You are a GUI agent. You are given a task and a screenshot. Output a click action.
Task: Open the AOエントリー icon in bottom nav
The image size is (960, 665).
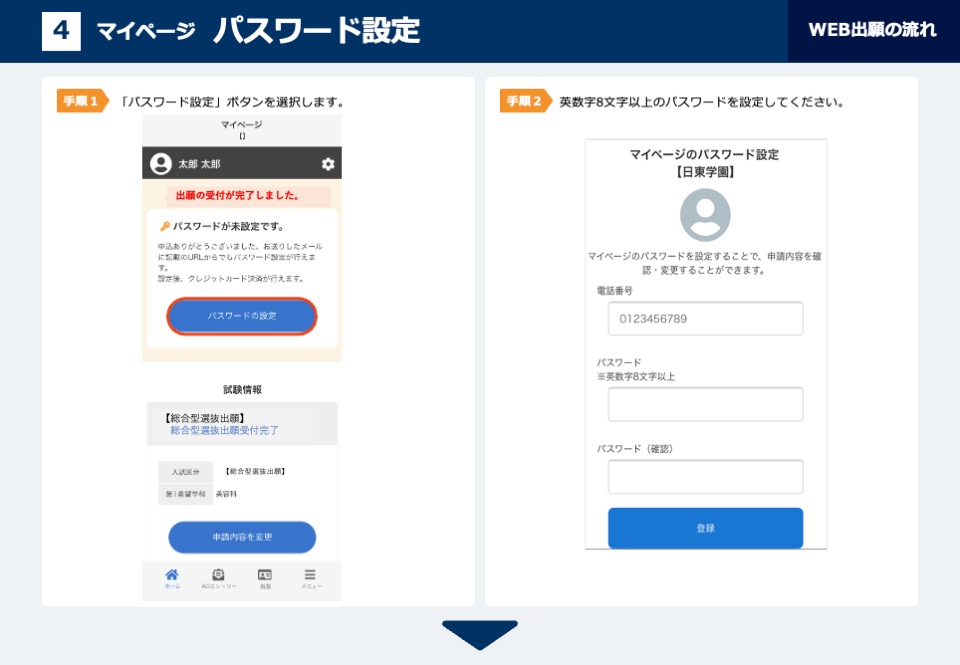(x=218, y=574)
